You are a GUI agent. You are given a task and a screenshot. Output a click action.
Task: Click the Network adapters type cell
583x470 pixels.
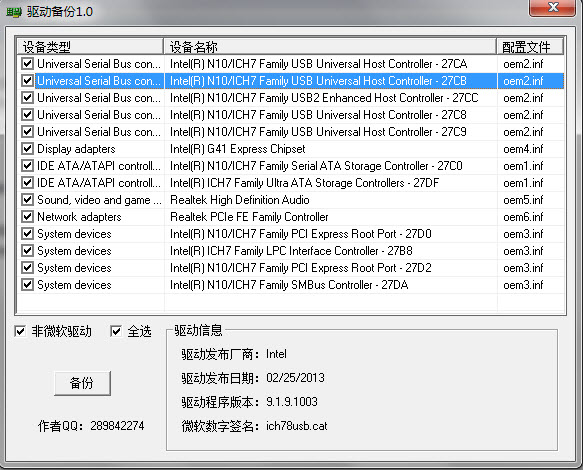coord(79,217)
